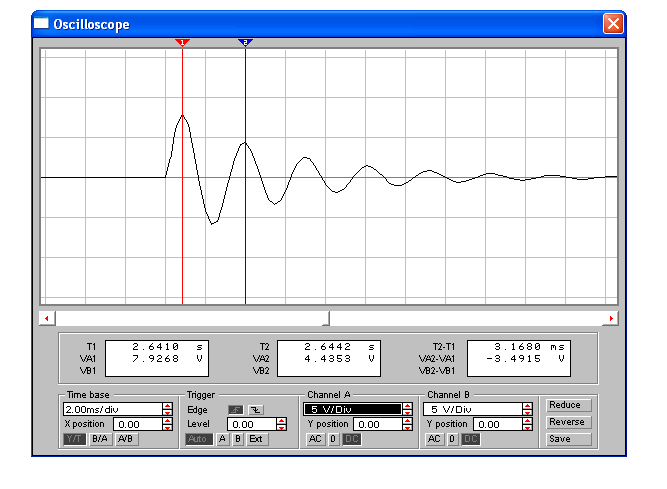The image size is (667, 489).
Task: Increase the trigger Level value
Action: coord(281,421)
